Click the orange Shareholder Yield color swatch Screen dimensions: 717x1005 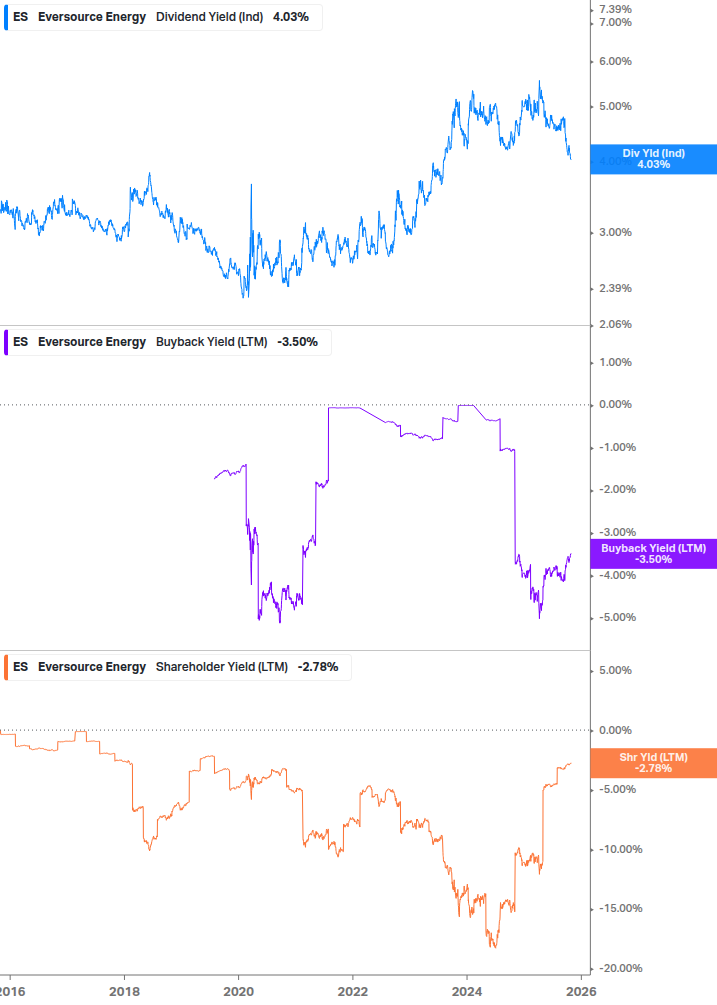pyautogui.click(x=5, y=667)
